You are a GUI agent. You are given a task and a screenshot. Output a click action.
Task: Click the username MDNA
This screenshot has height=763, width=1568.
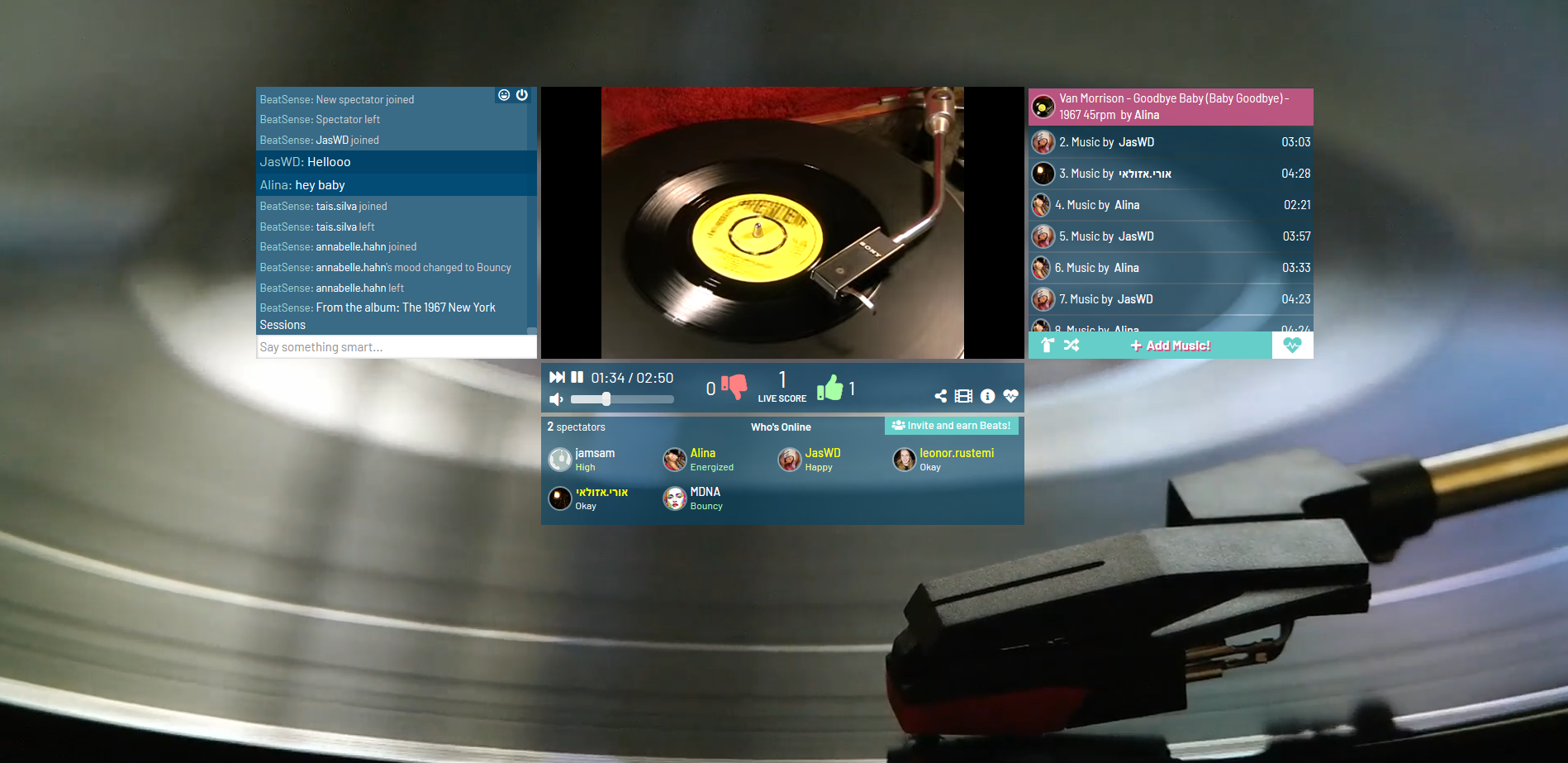click(706, 492)
